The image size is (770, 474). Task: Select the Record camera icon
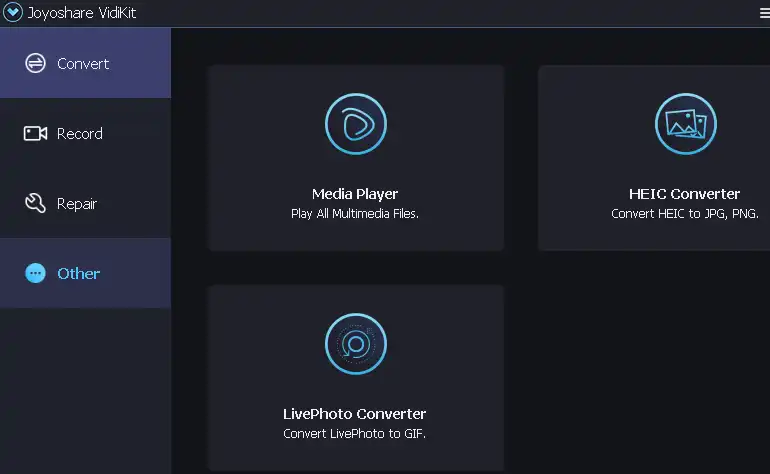[x=35, y=133]
